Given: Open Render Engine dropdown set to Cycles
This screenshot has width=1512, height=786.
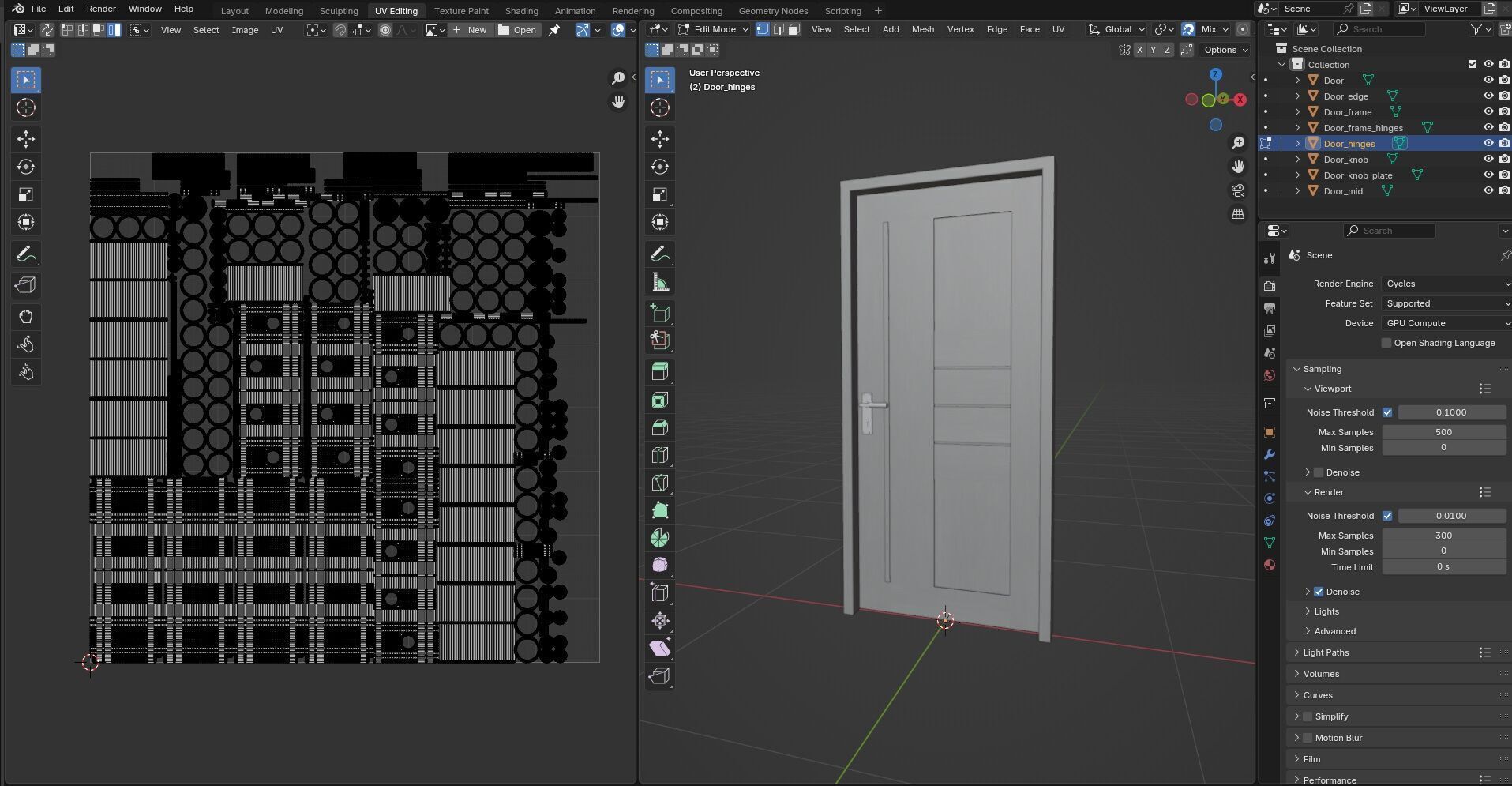Looking at the screenshot, I should point(1446,284).
